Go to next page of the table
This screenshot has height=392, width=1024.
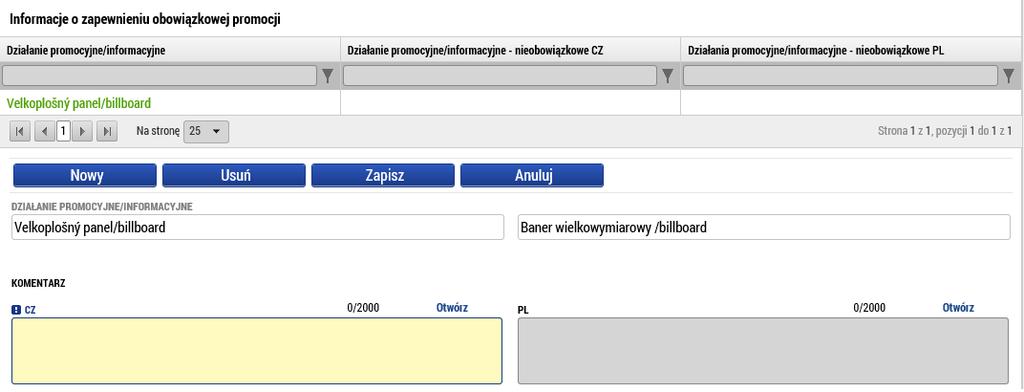click(82, 131)
